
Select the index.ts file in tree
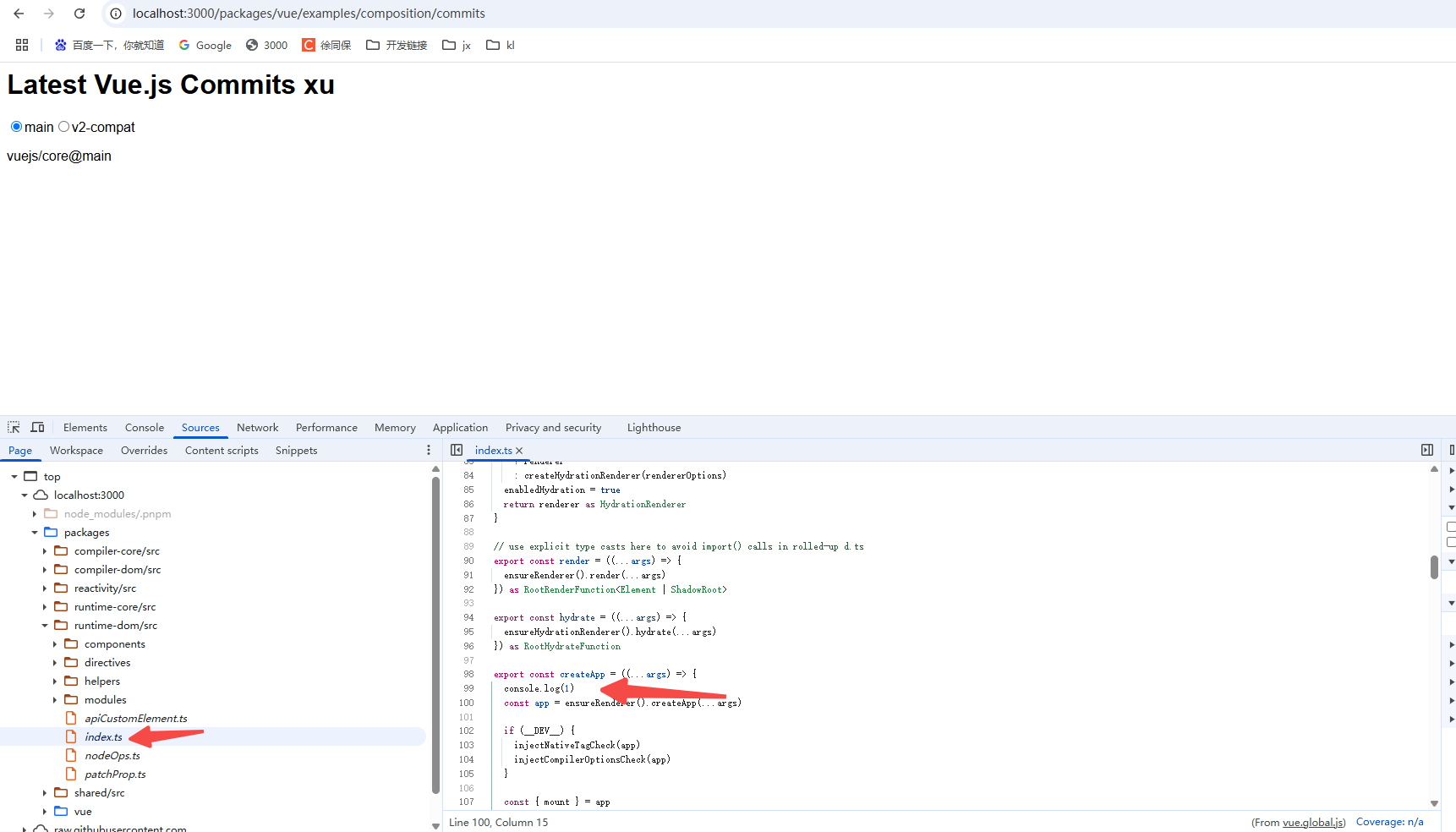pyautogui.click(x=103, y=737)
